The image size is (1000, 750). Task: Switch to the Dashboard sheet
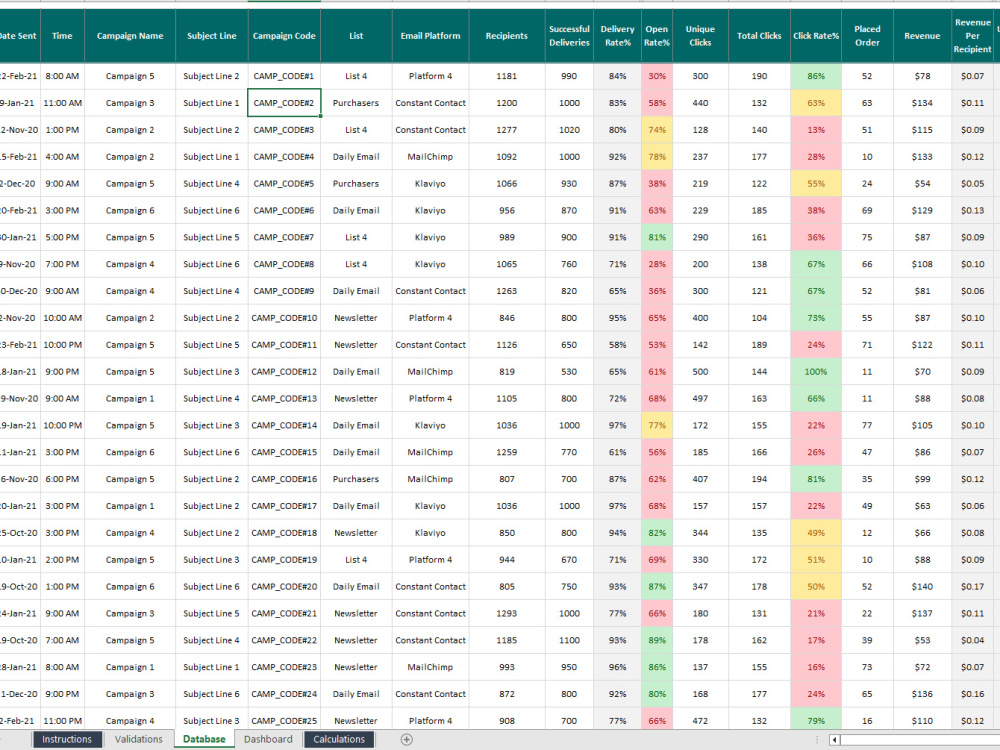pos(268,739)
